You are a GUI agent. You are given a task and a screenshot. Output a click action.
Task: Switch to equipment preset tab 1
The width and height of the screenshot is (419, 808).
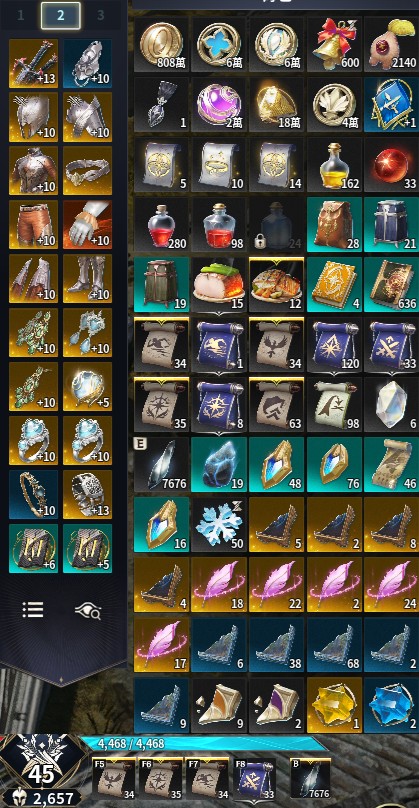coord(21,15)
